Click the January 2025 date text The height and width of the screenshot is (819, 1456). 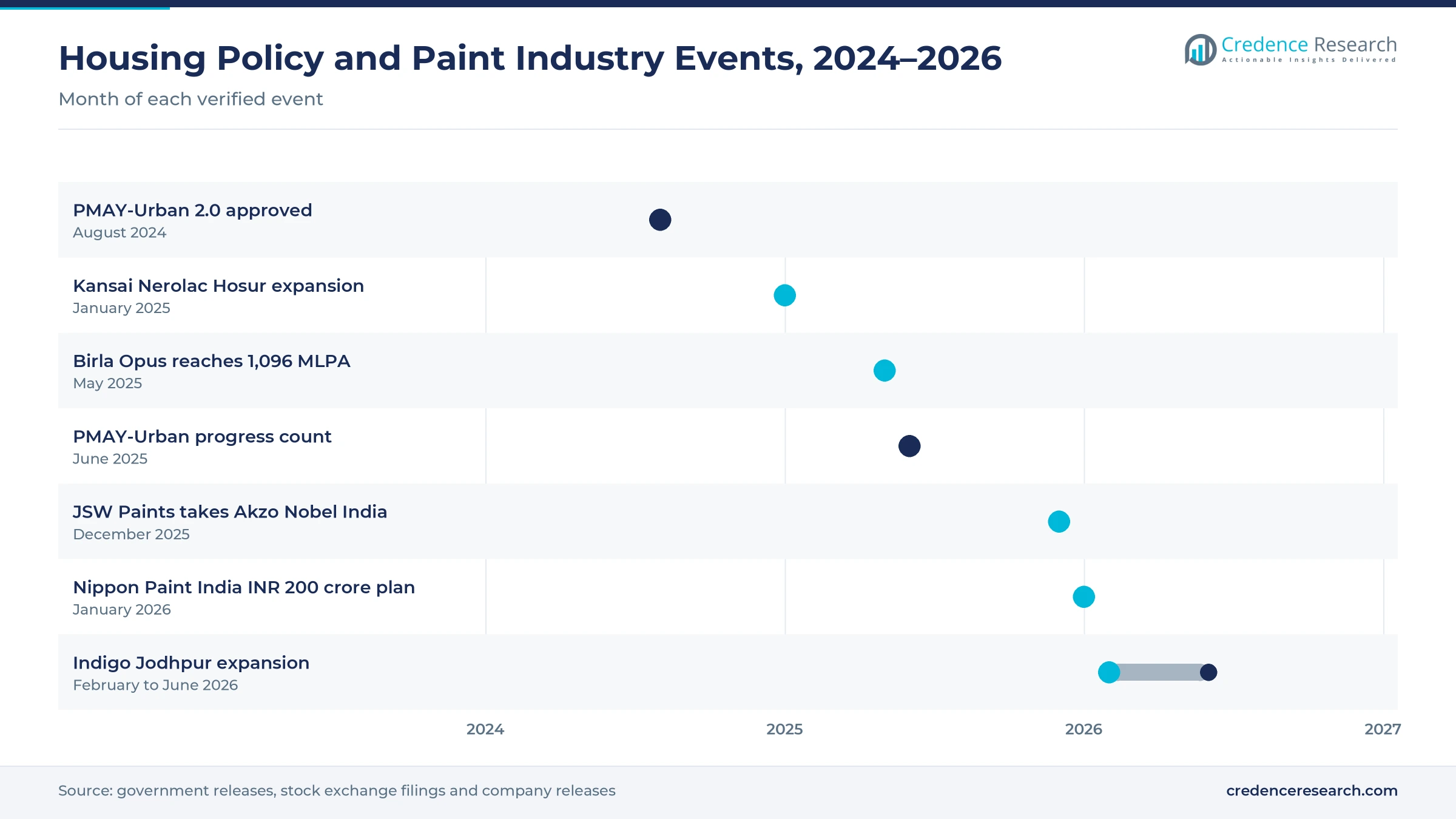121,308
